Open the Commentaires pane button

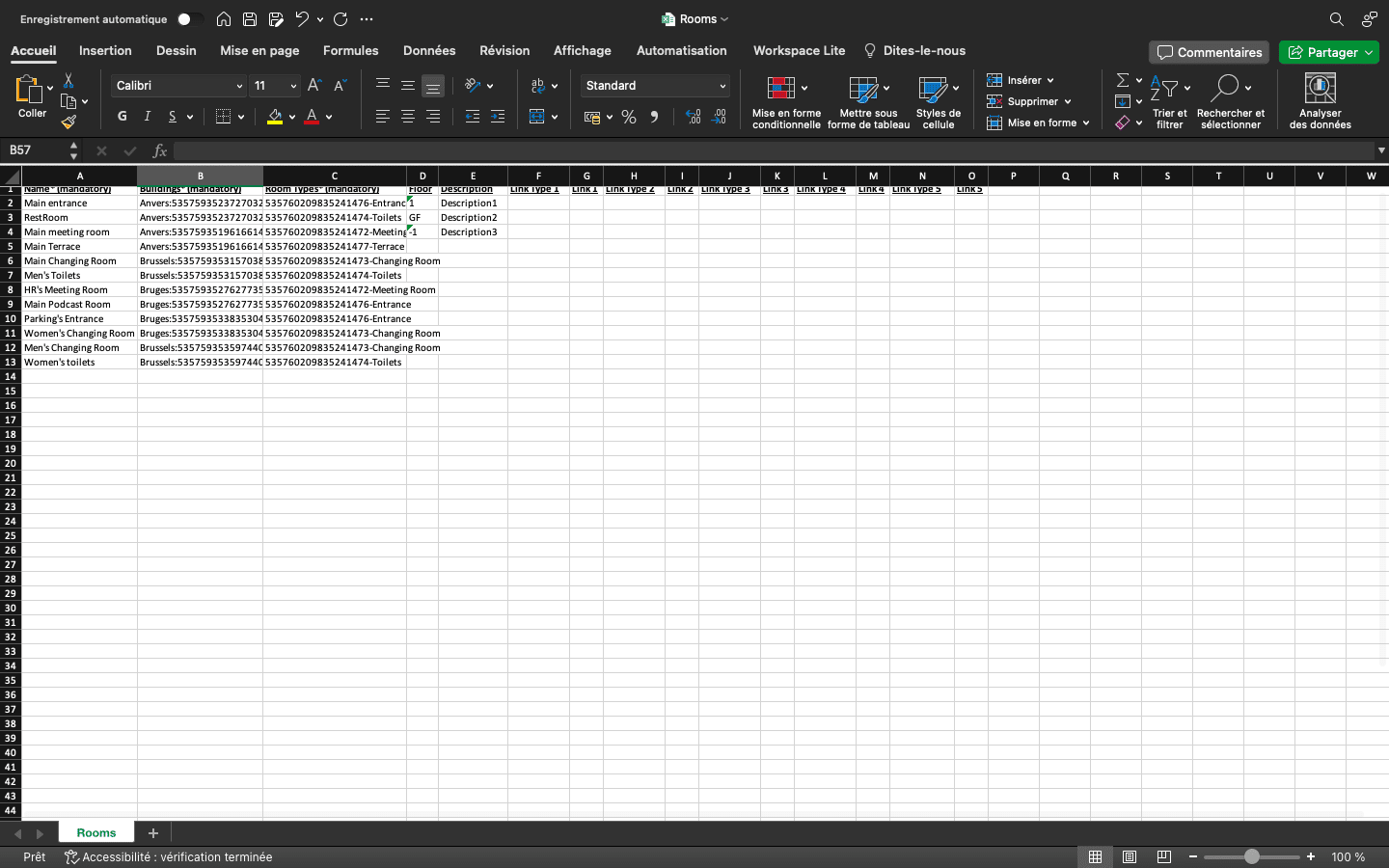pos(1209,52)
